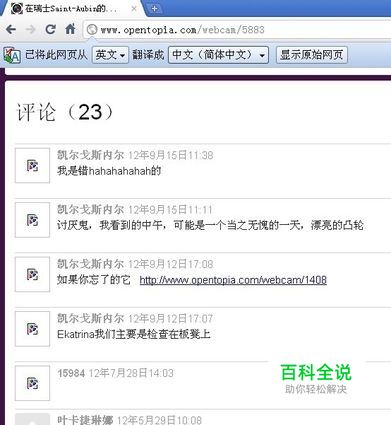The image size is (391, 425).
Task: Close the Saint-Aubin tab
Action: [x=134, y=9]
